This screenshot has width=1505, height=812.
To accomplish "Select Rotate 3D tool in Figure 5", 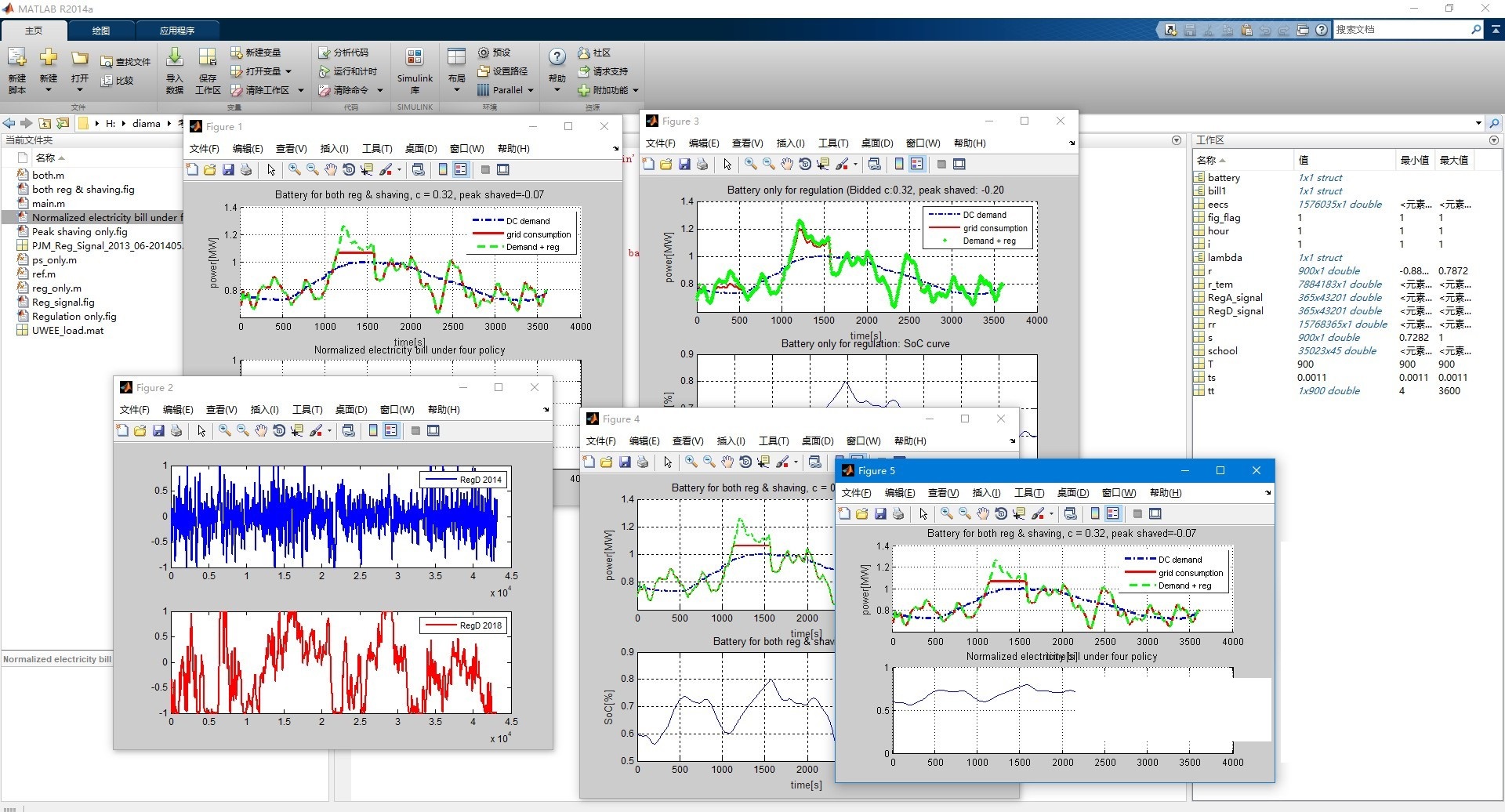I will tap(1001, 513).
